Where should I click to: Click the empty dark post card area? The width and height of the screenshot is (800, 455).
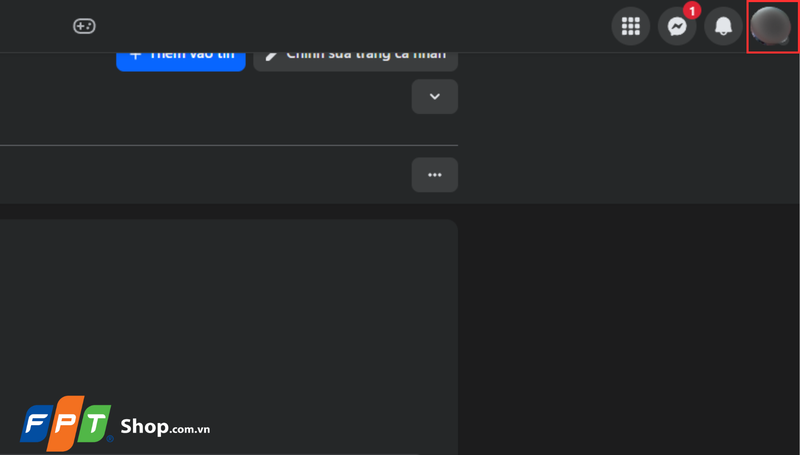tap(229, 337)
